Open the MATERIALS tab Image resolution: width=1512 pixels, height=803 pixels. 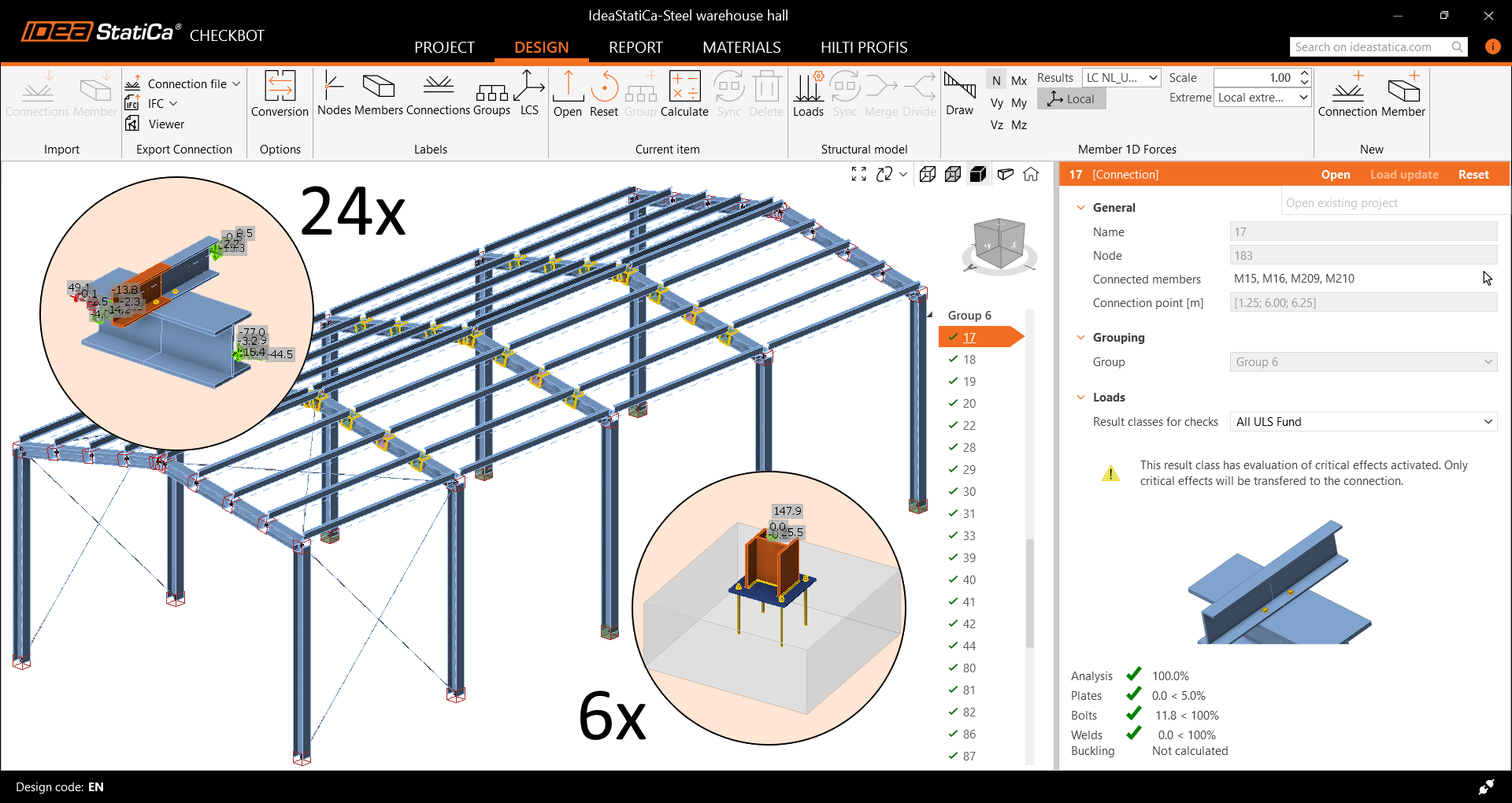(x=741, y=47)
